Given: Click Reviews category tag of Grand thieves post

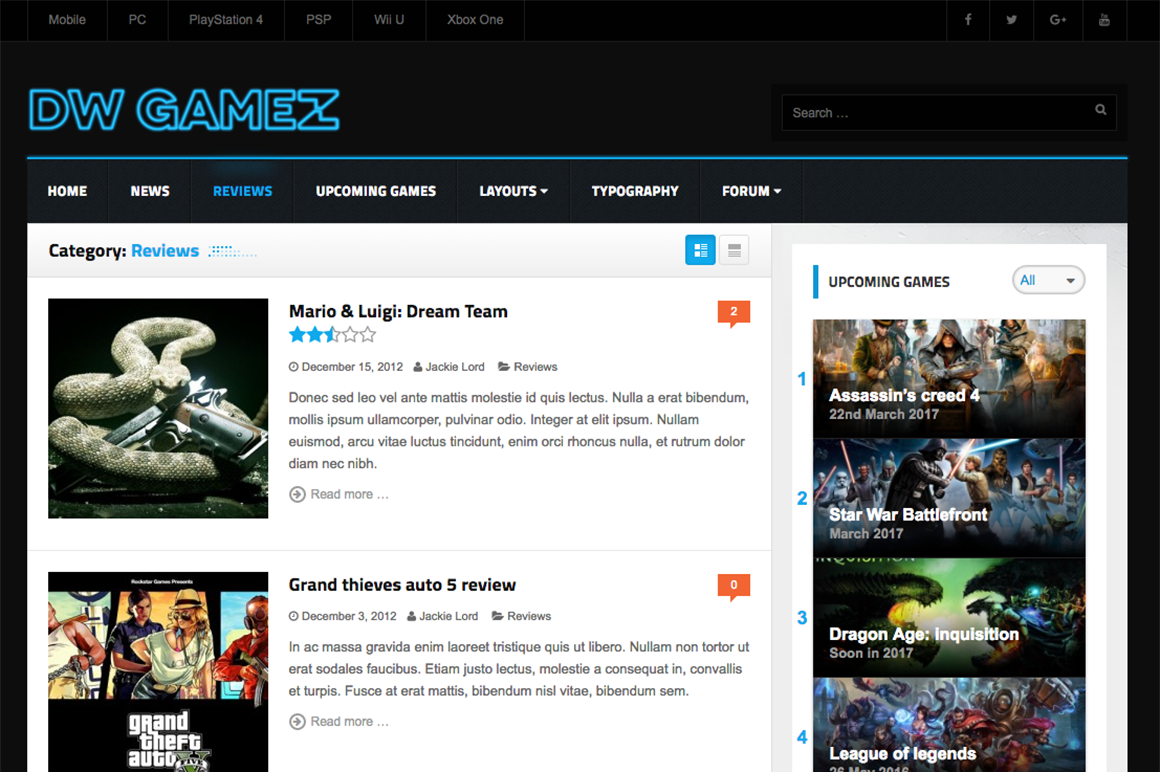Looking at the screenshot, I should (x=529, y=616).
